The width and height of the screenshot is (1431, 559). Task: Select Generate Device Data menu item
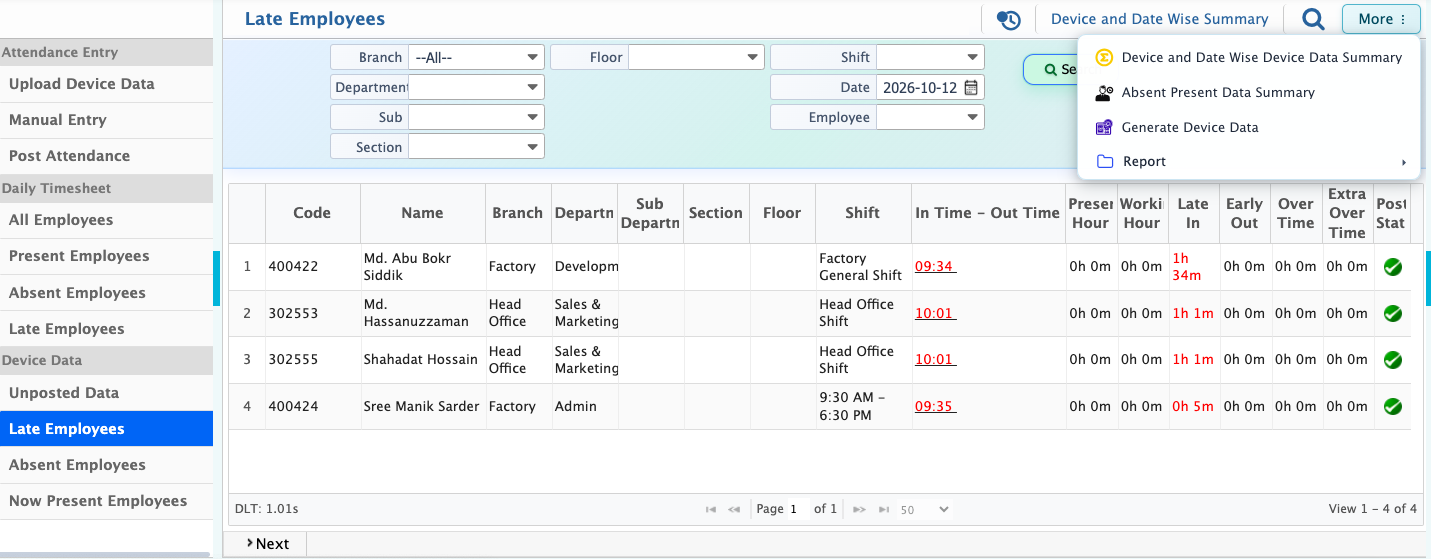[x=1250, y=127]
